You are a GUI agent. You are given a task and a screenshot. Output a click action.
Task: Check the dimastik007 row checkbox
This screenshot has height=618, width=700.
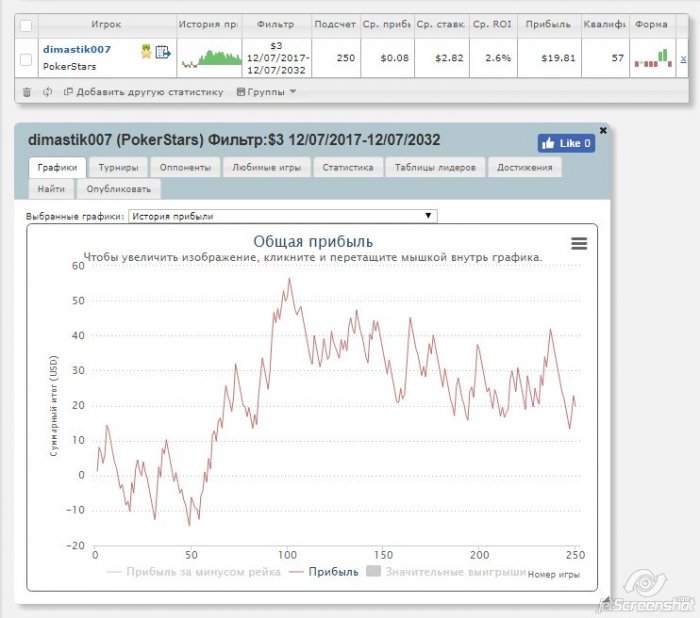[x=26, y=60]
